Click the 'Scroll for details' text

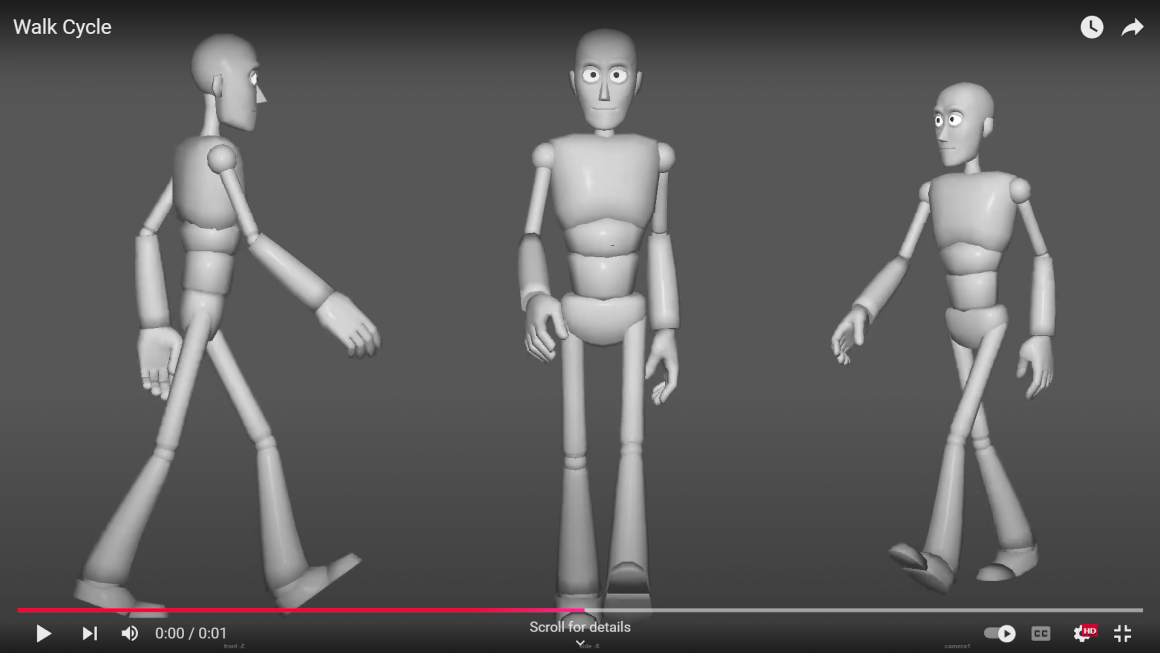tap(580, 627)
